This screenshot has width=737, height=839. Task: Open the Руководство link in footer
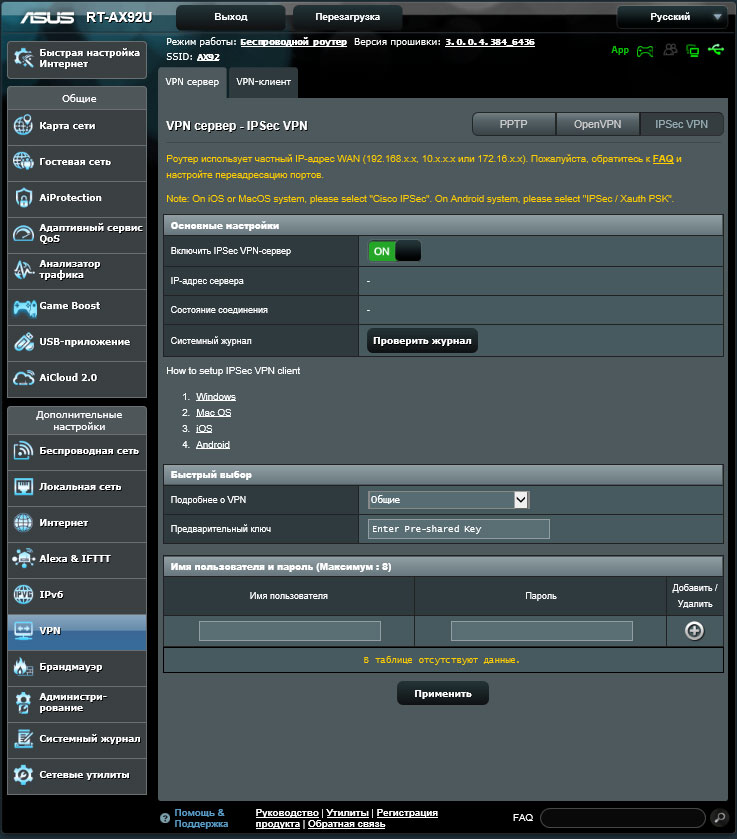click(x=287, y=813)
